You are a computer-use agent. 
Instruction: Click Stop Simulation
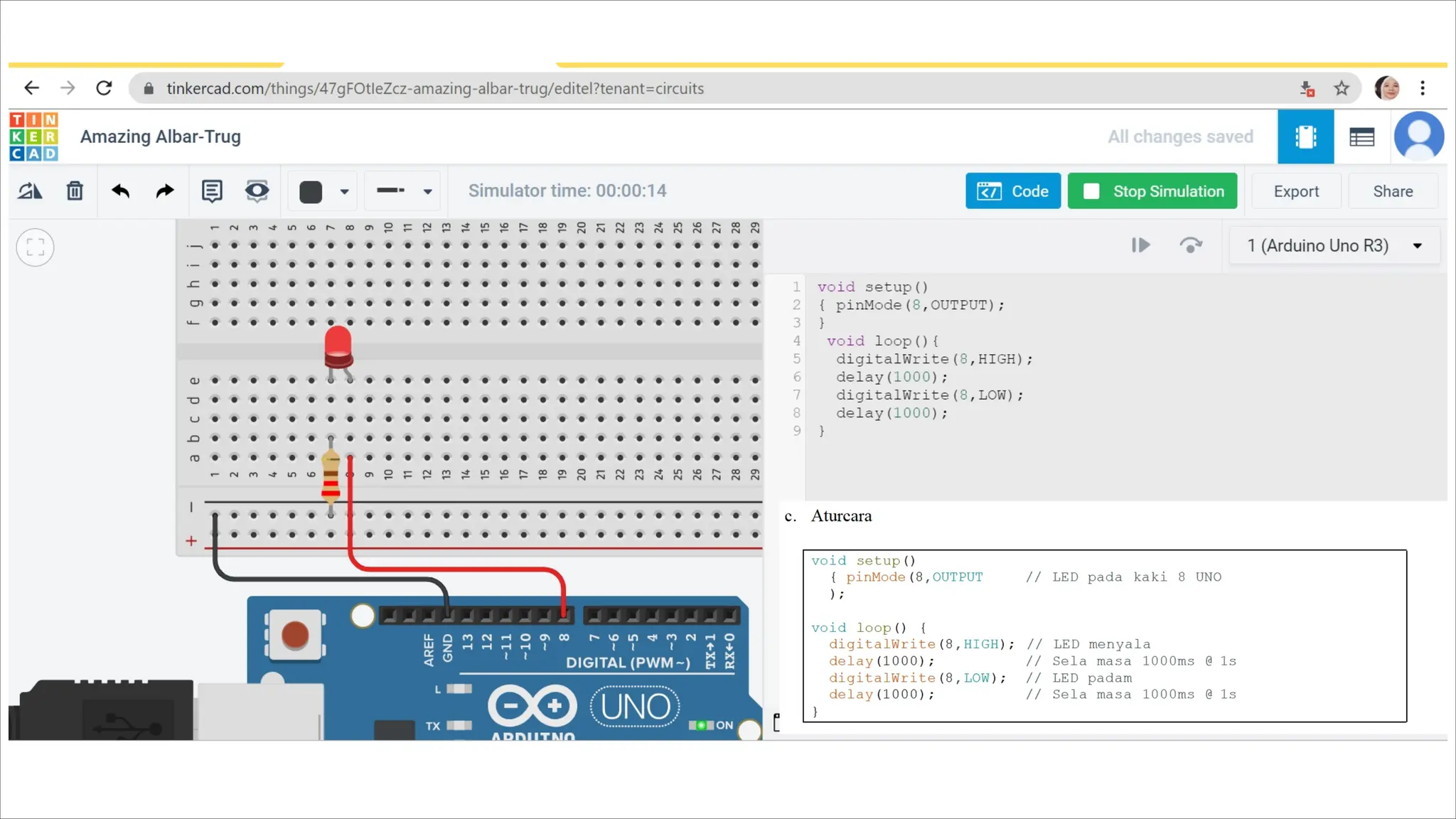click(x=1152, y=191)
